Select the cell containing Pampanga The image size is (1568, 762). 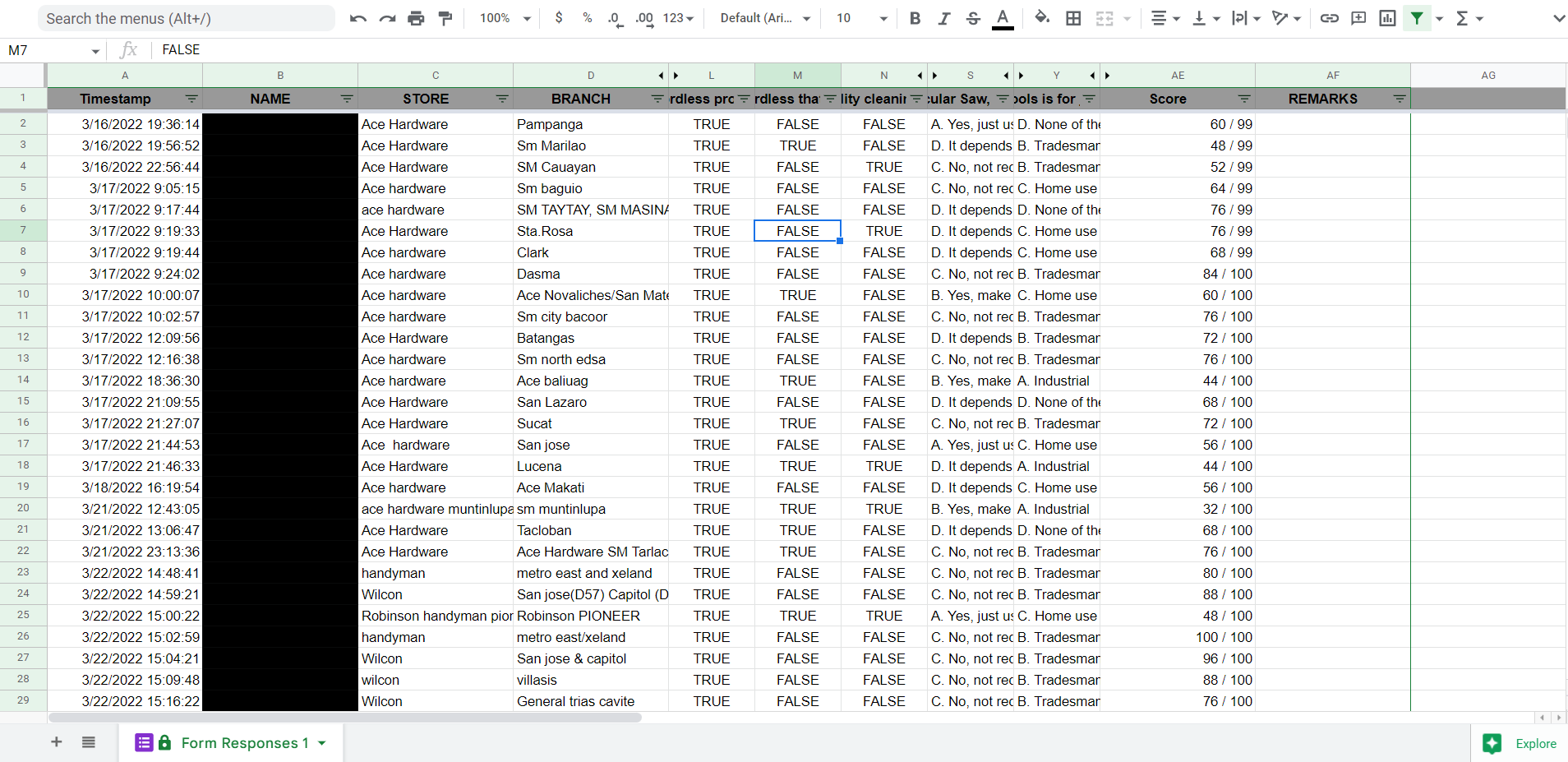tap(591, 124)
